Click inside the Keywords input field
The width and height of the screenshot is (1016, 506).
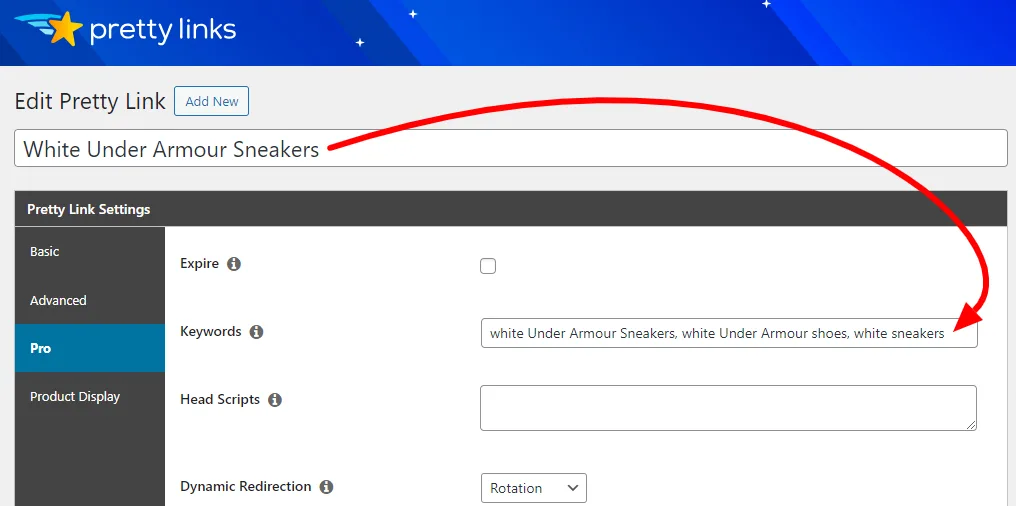729,333
